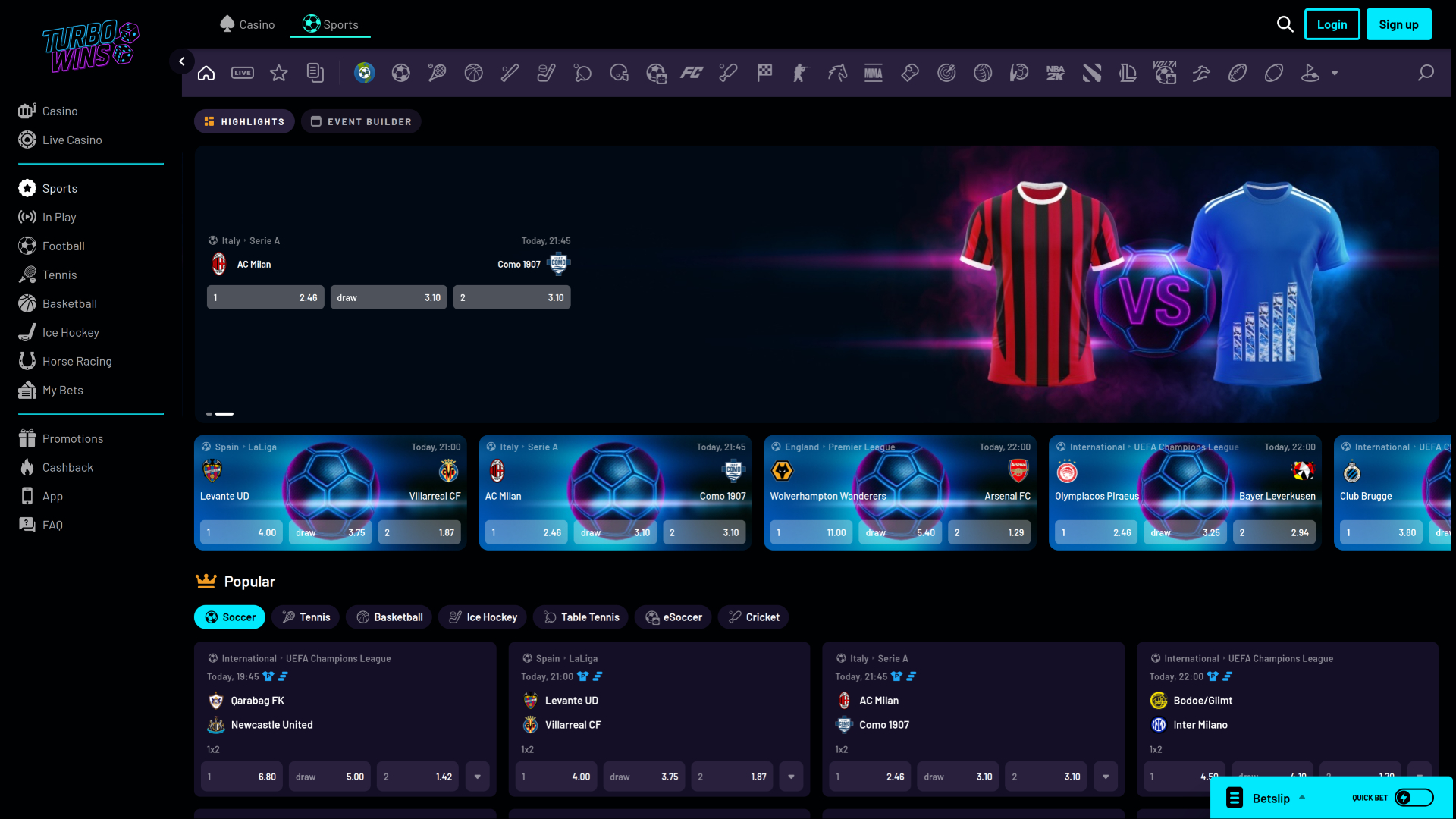1456x819 pixels.
Task: Open the favorites star in the sports bar
Action: (279, 72)
